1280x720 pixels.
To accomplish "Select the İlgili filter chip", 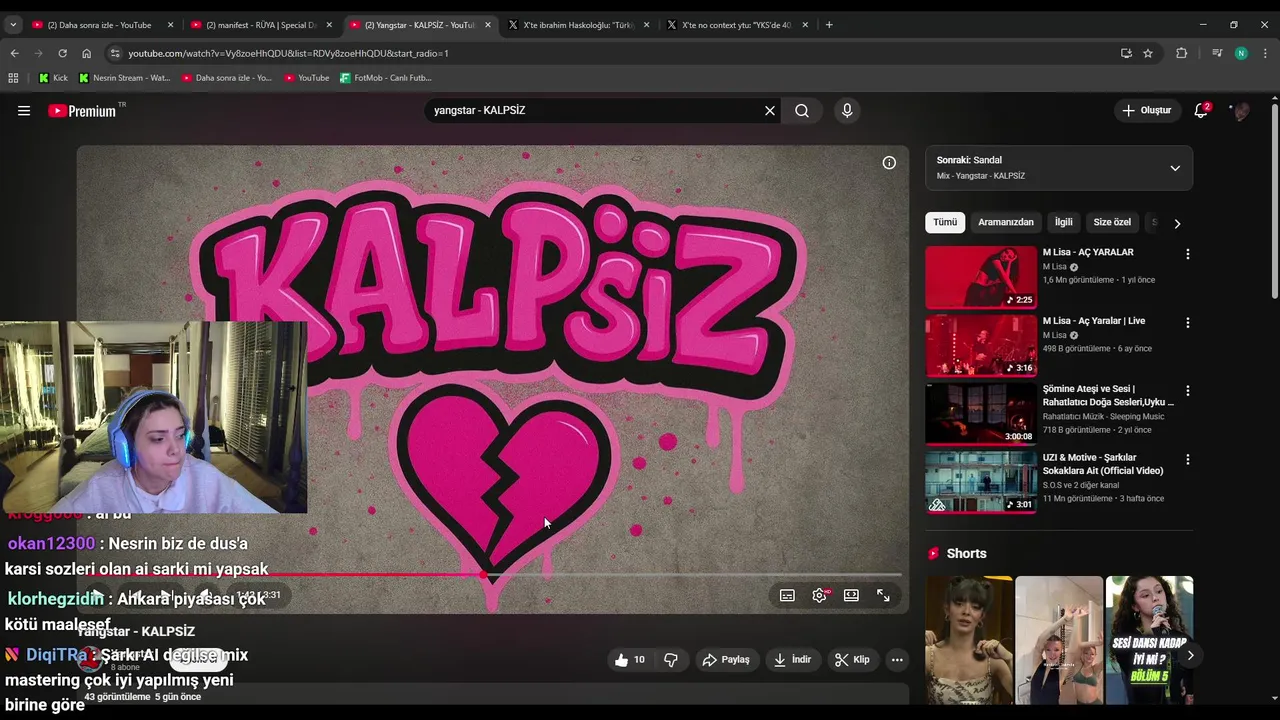I will coord(1064,222).
